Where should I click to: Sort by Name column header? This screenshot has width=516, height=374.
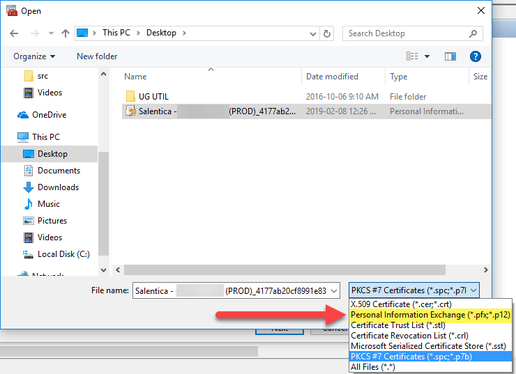tap(135, 76)
